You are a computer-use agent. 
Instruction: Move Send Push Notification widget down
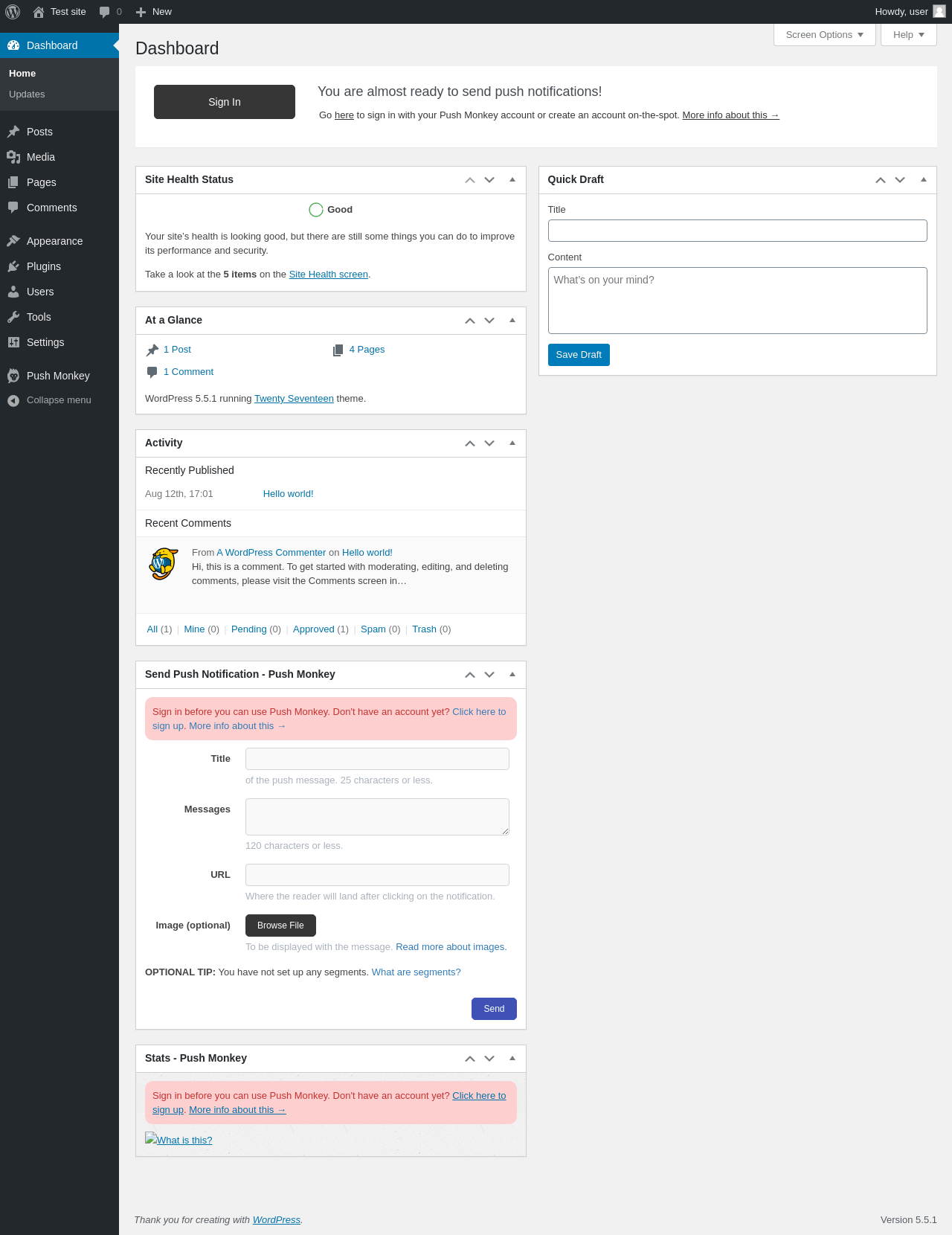(x=489, y=675)
